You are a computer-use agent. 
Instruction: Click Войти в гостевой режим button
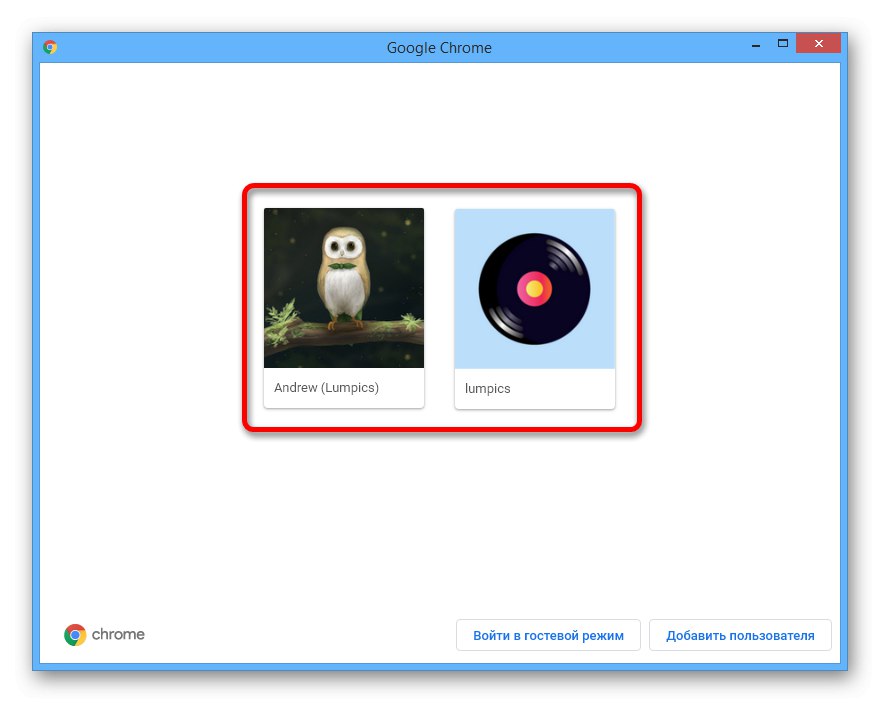548,635
